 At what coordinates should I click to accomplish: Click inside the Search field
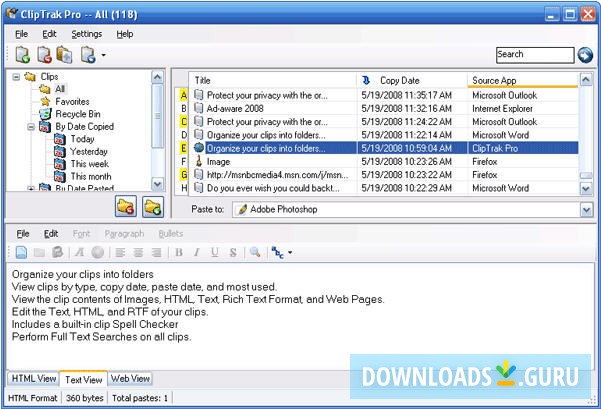click(535, 55)
